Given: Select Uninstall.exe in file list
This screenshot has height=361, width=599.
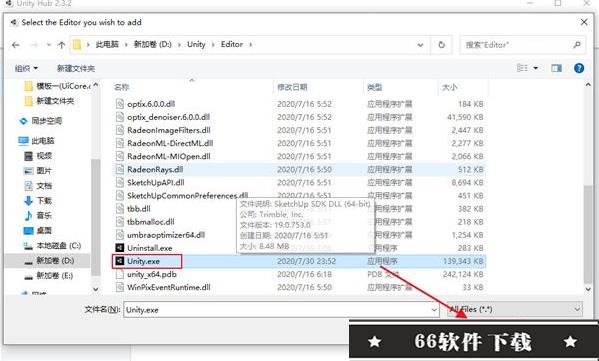Looking at the screenshot, I should pos(150,248).
